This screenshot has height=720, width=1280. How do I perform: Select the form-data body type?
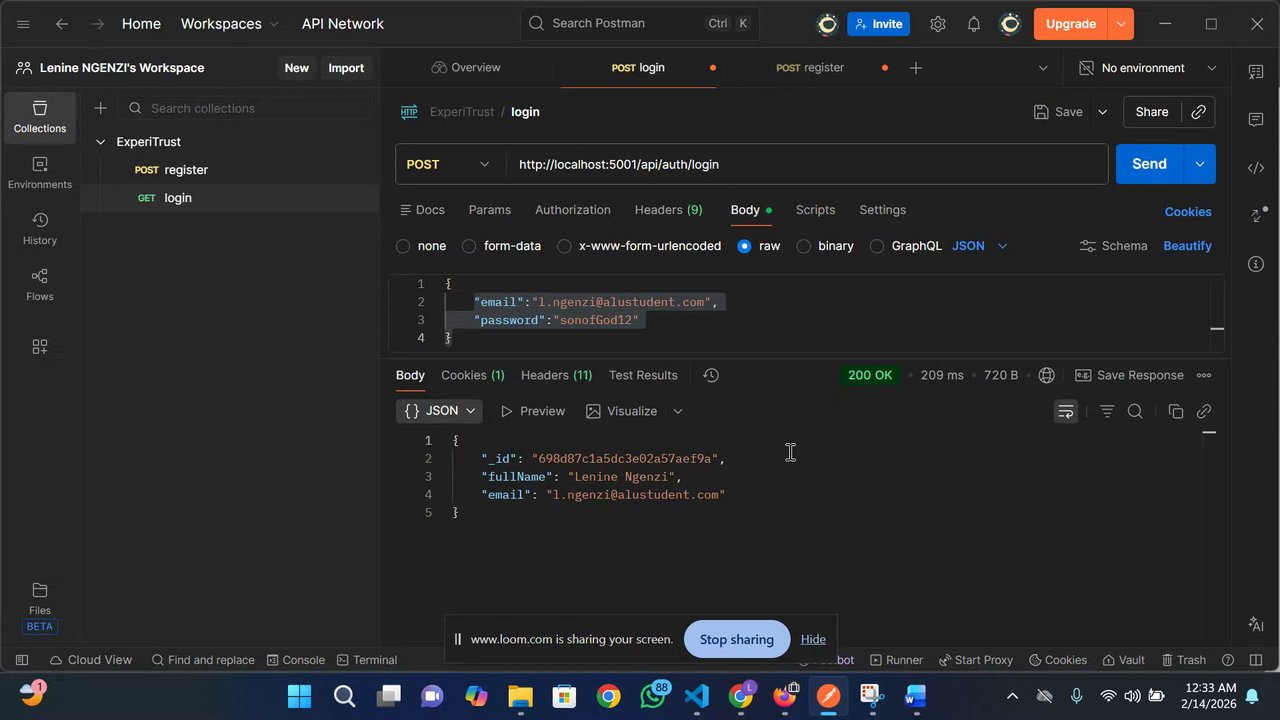click(x=469, y=246)
